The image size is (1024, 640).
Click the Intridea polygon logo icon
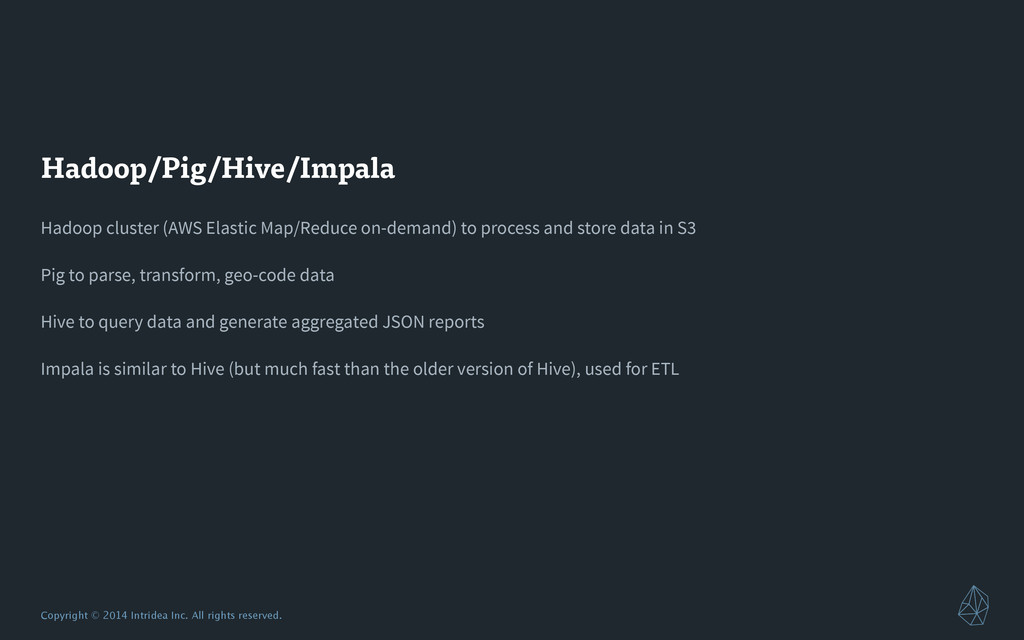point(973,605)
